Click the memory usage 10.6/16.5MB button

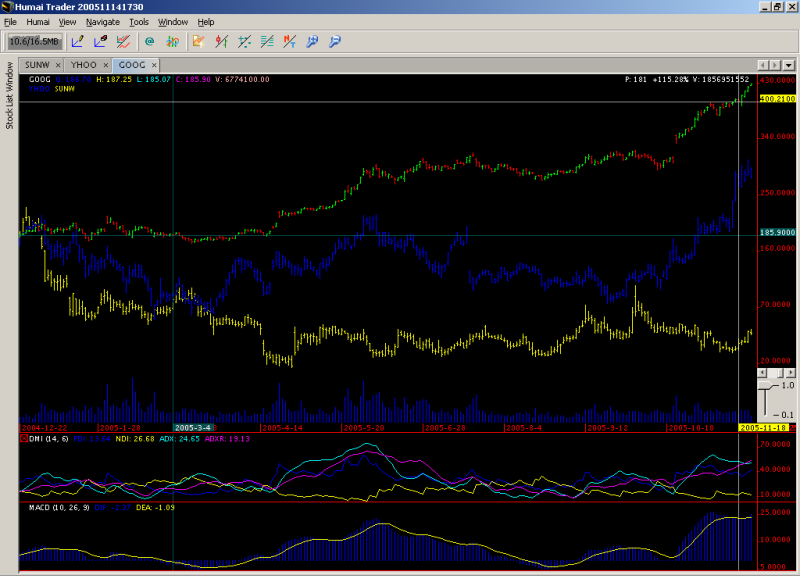35,41
